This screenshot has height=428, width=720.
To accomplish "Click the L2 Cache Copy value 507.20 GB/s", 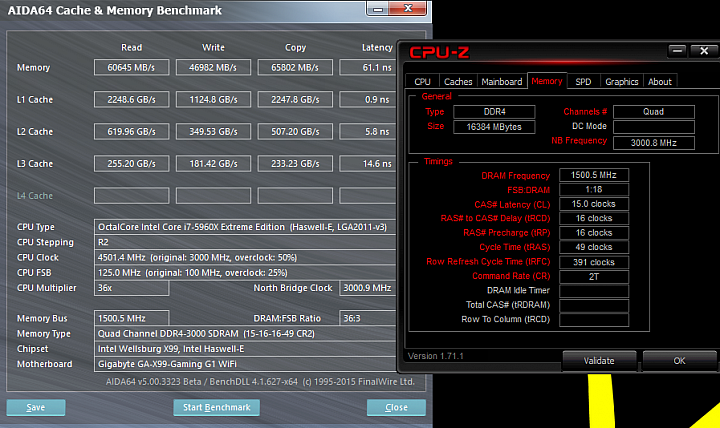I will pyautogui.click(x=295, y=132).
